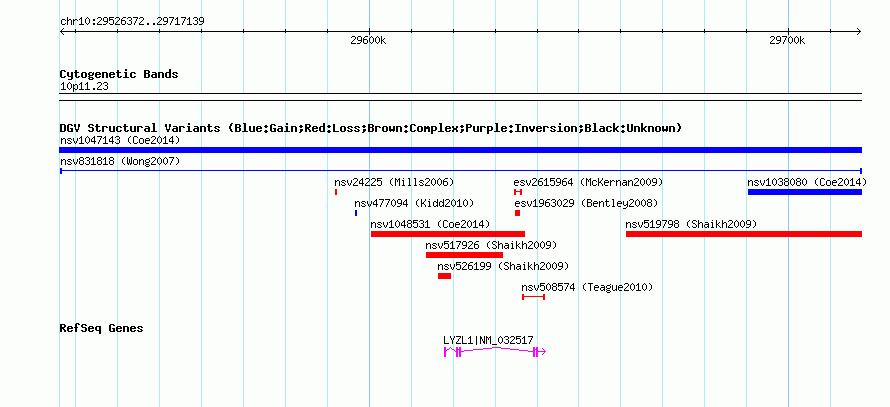
Task: Click the small blue nsv477094 gain marker
Action: tap(356, 213)
